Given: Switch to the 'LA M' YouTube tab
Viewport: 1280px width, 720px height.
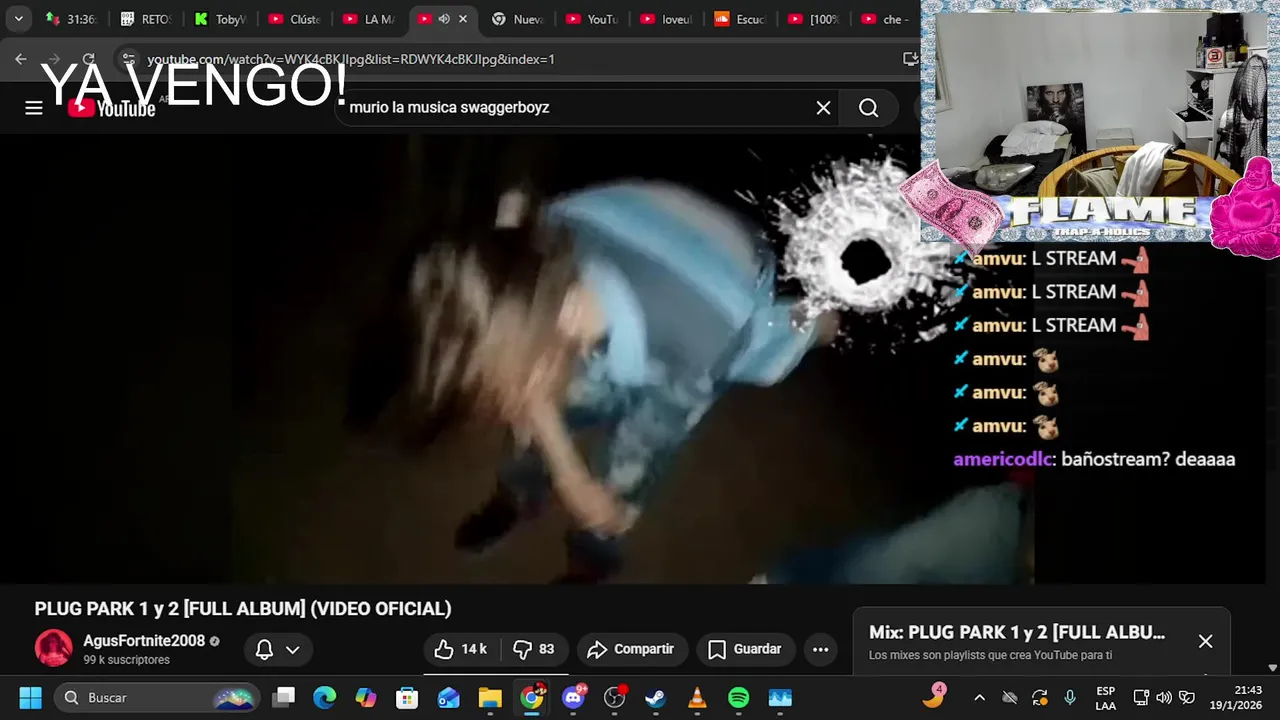Looking at the screenshot, I should 367,19.
